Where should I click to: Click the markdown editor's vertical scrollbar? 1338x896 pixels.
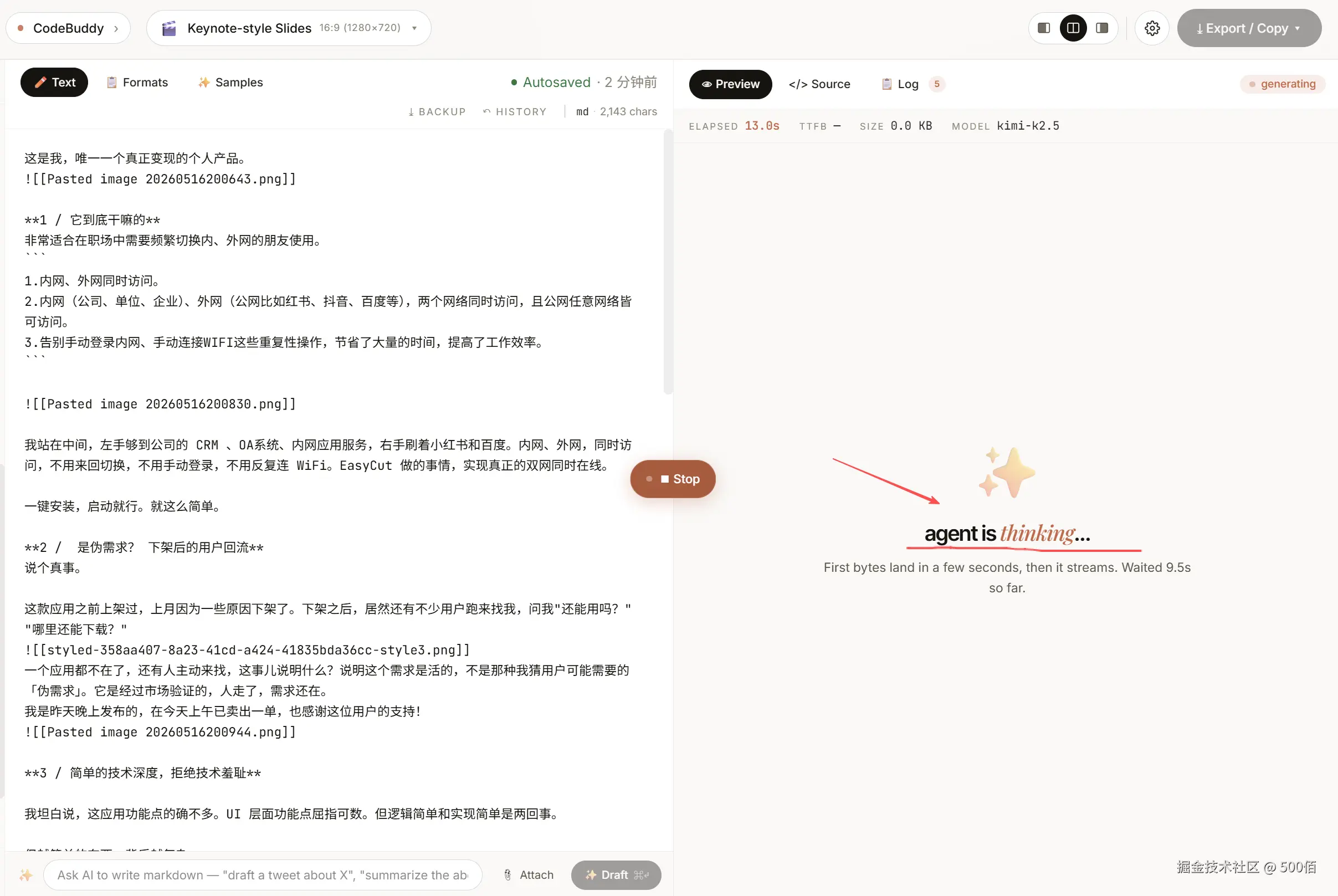click(x=667, y=262)
